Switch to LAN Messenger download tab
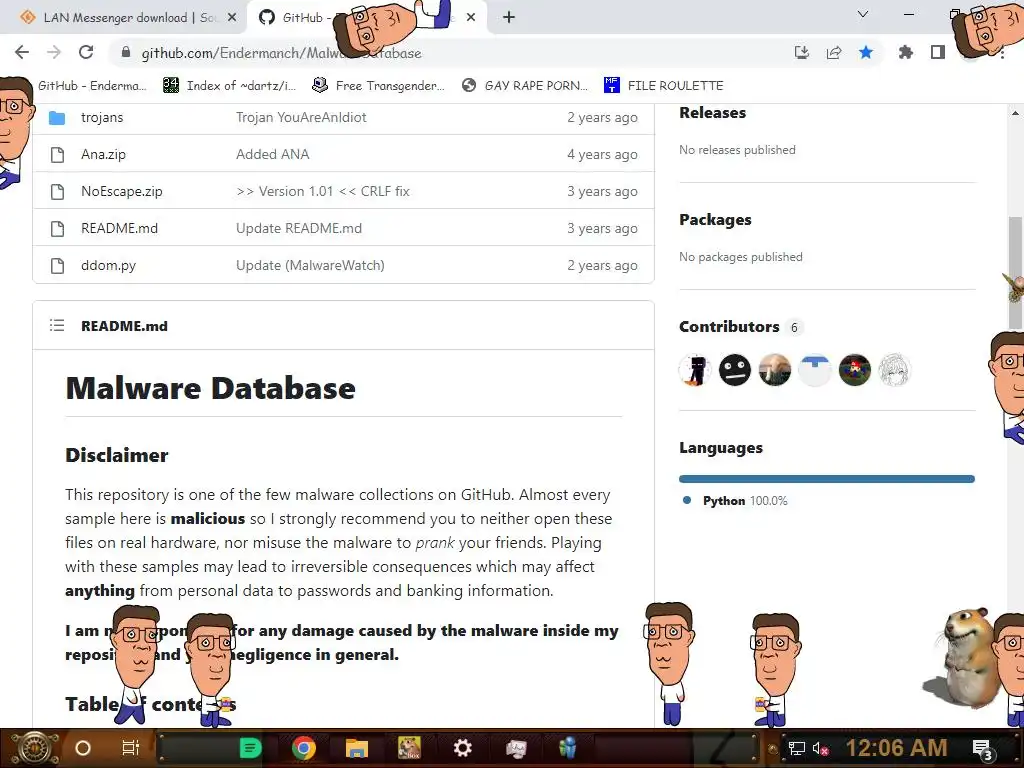Image resolution: width=1024 pixels, height=768 pixels. (121, 18)
